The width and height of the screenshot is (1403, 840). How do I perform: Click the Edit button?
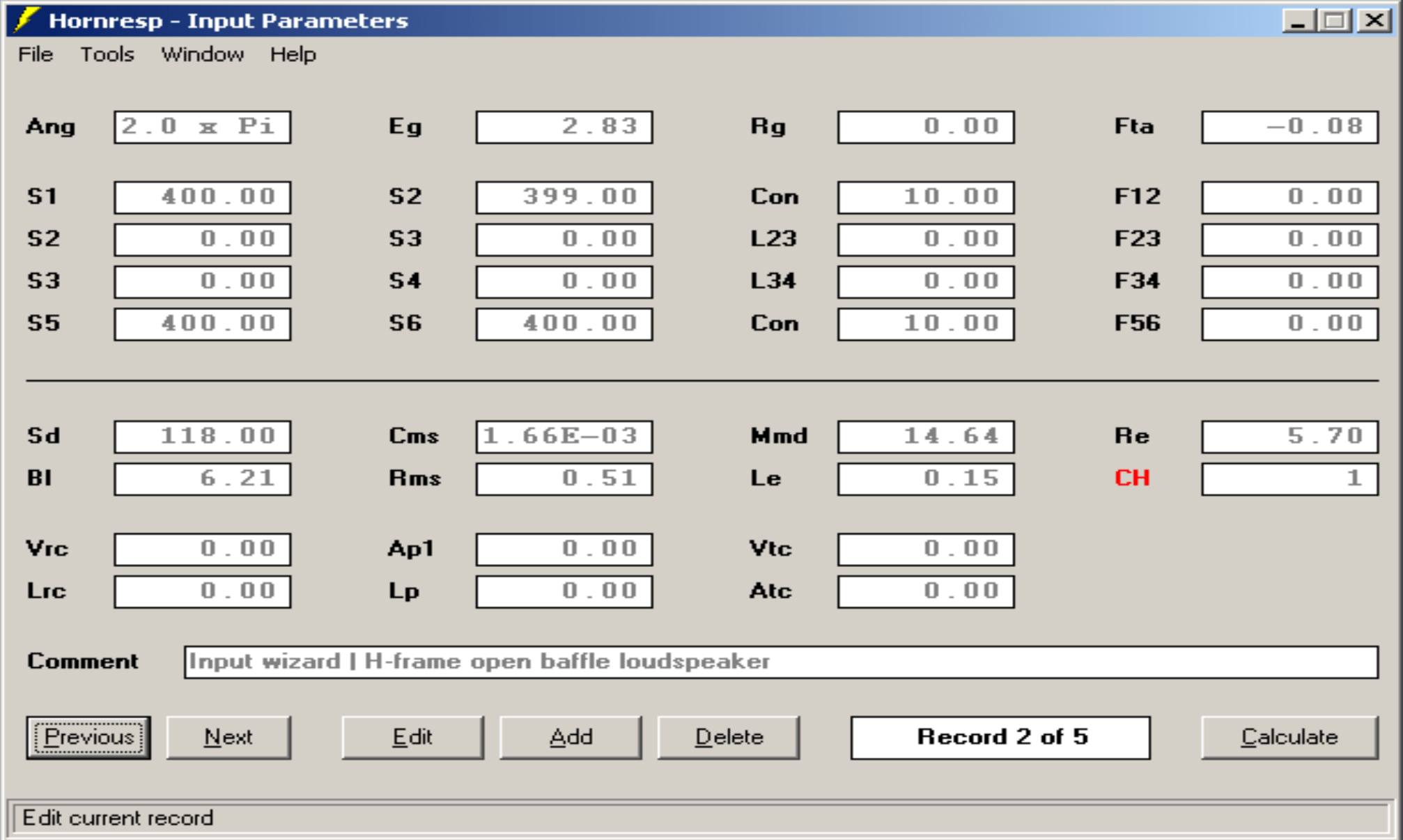412,737
